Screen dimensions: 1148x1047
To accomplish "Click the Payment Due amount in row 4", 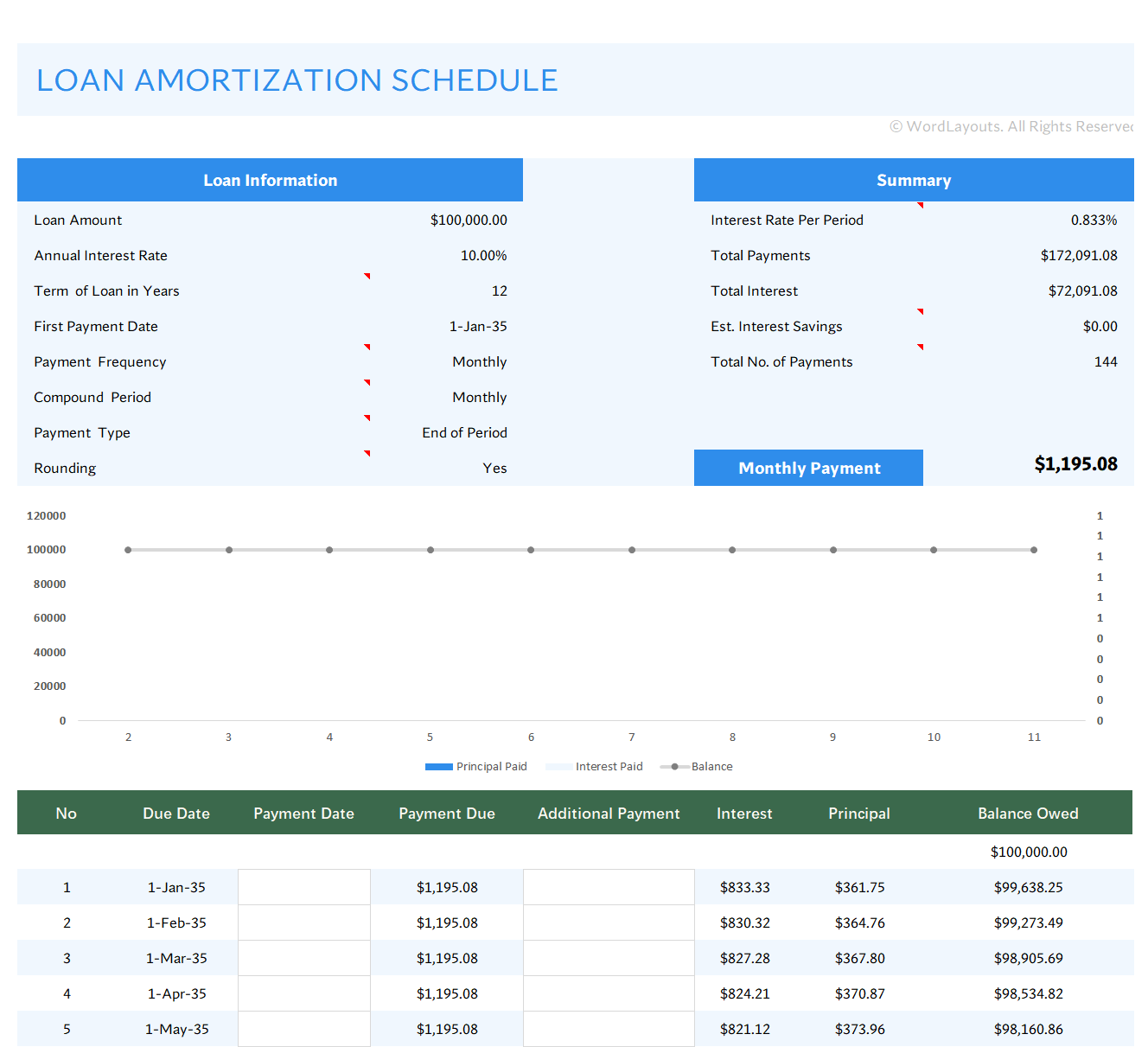I will 447,994.
